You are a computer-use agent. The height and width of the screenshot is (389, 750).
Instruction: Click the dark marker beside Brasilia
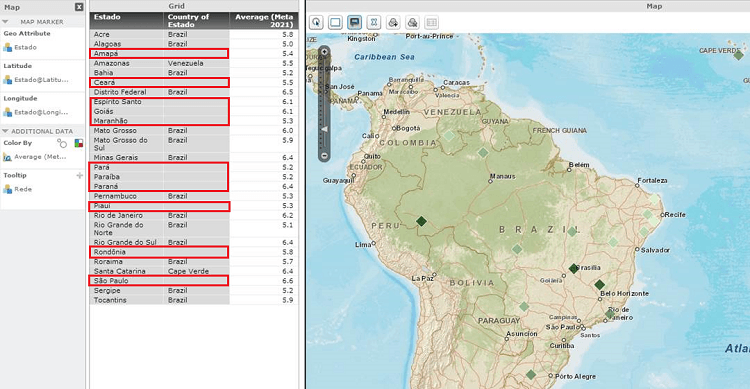click(574, 268)
